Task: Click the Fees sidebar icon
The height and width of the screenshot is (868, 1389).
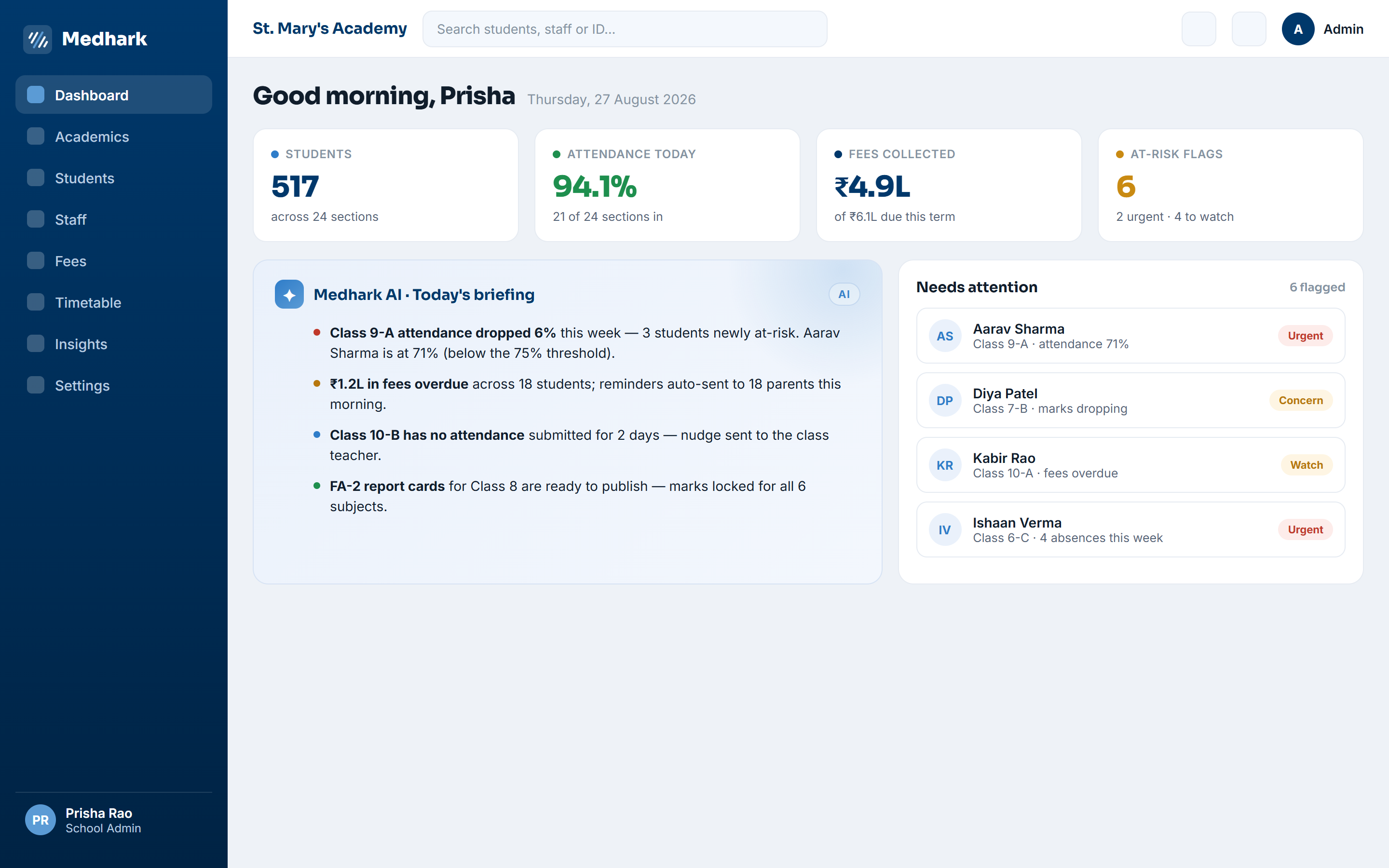Action: point(36,260)
